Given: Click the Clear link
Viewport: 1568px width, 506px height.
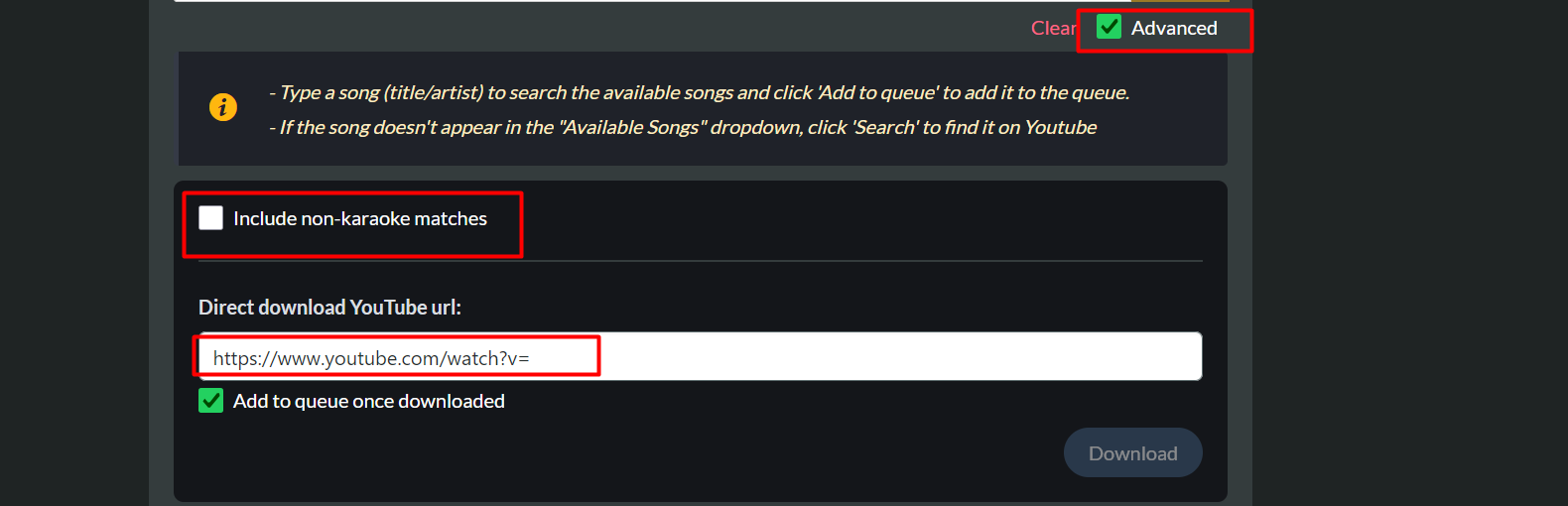Looking at the screenshot, I should (1052, 29).
